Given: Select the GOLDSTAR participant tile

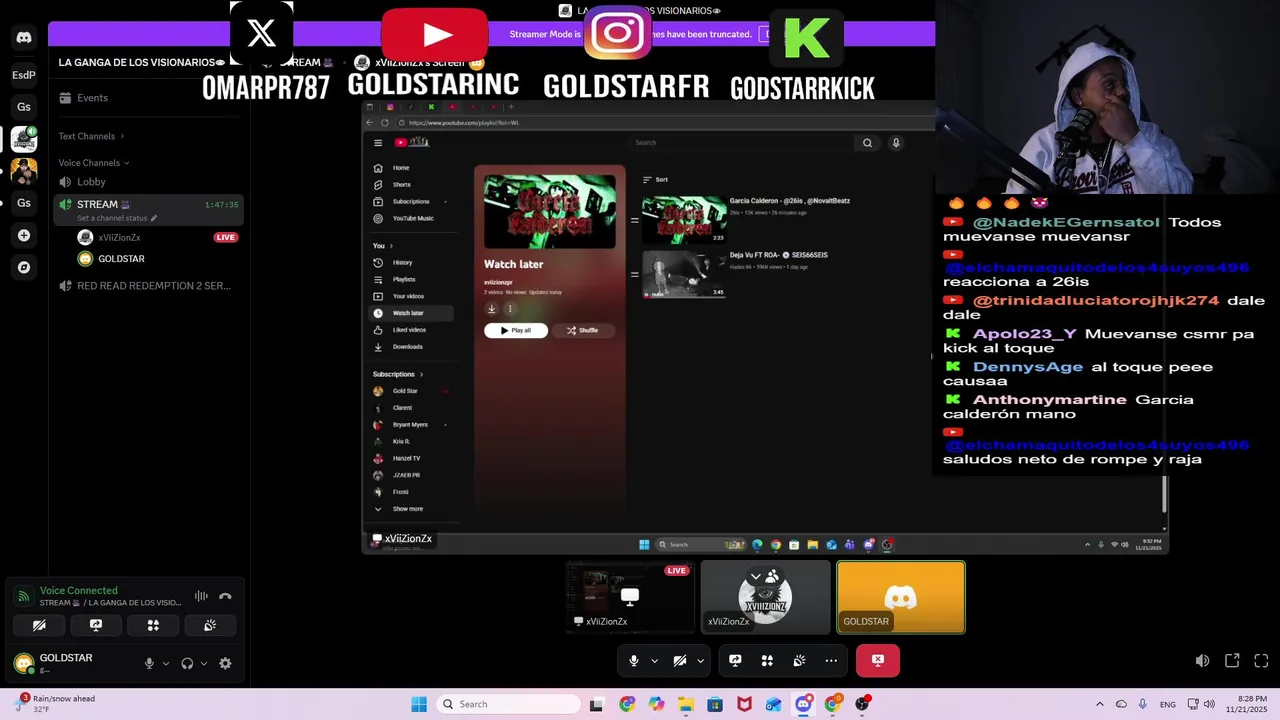Looking at the screenshot, I should pos(901,597).
